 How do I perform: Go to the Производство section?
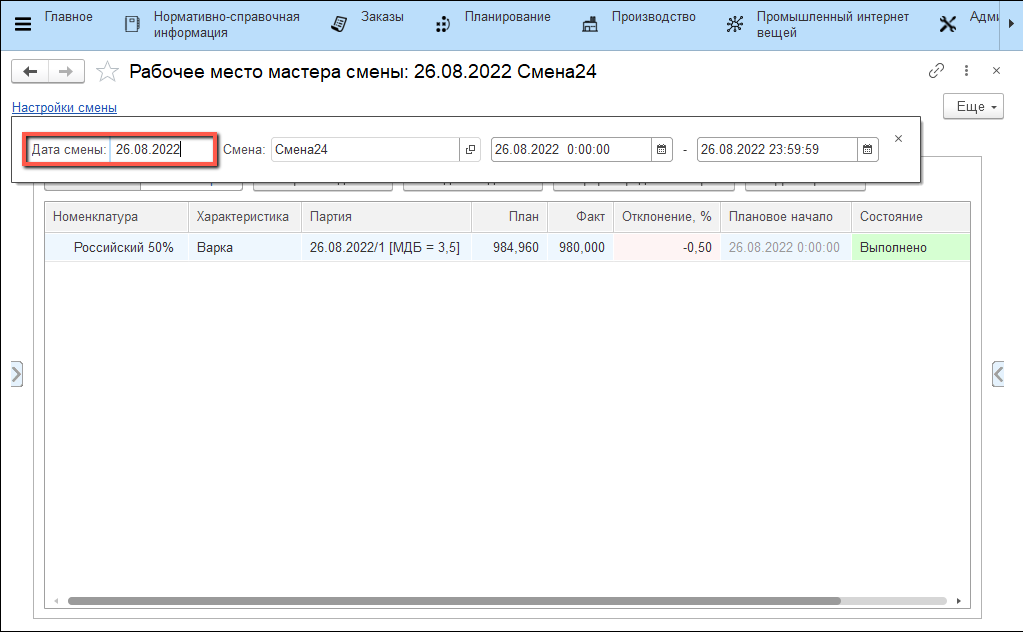tap(639, 24)
